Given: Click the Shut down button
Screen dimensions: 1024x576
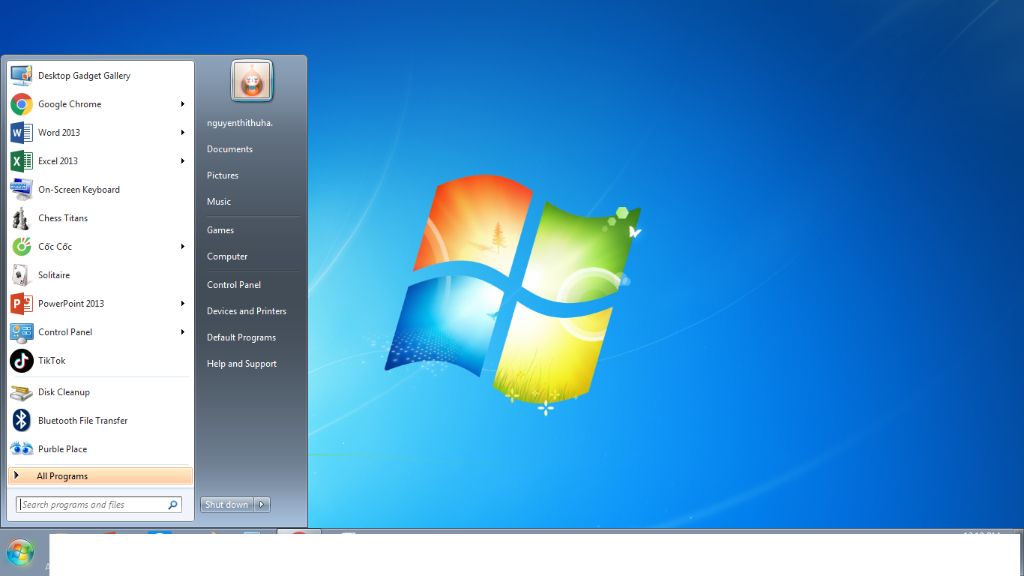Looking at the screenshot, I should (x=227, y=504).
